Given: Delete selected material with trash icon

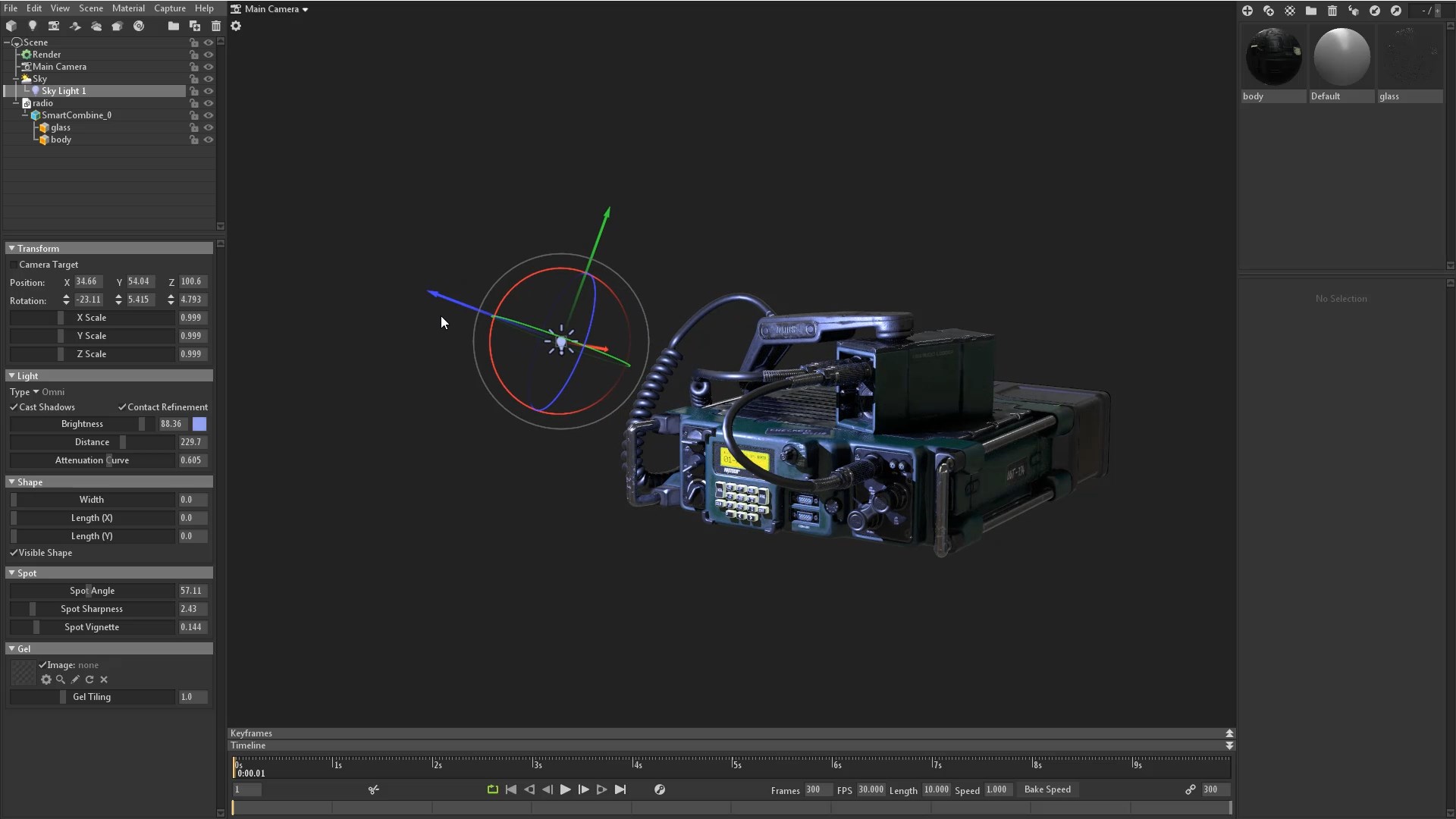Looking at the screenshot, I should click(1332, 11).
